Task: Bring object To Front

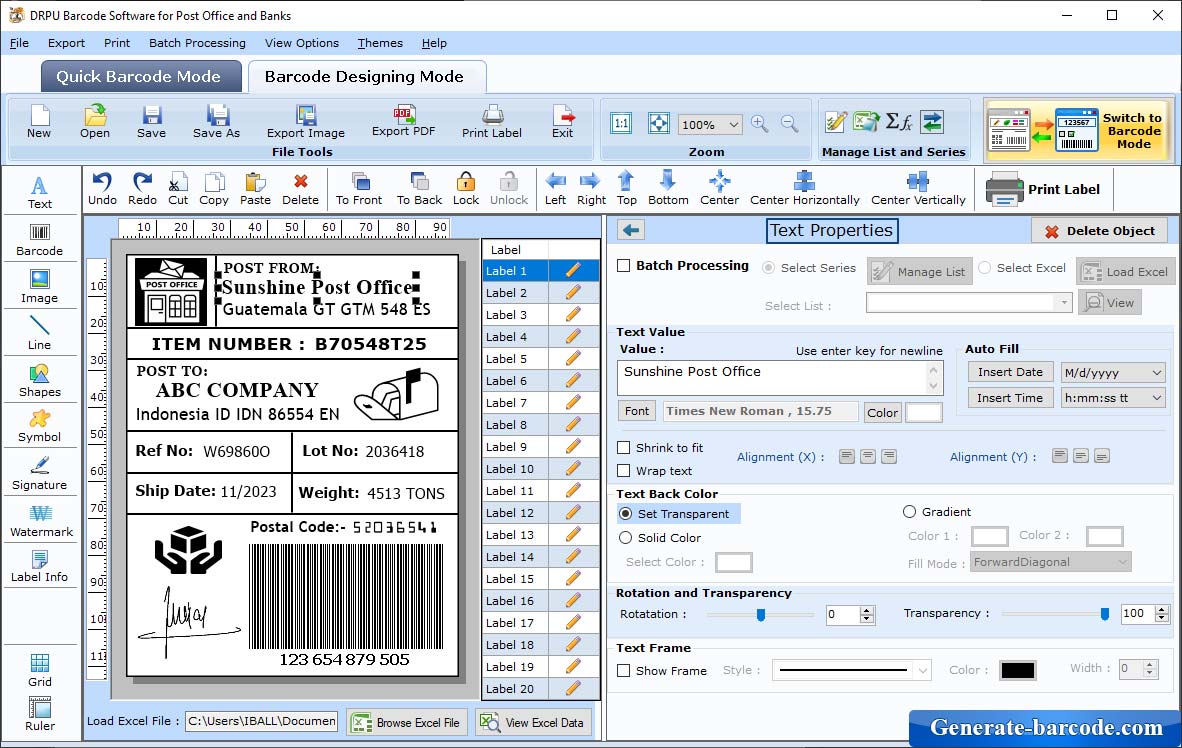Action: 359,189
